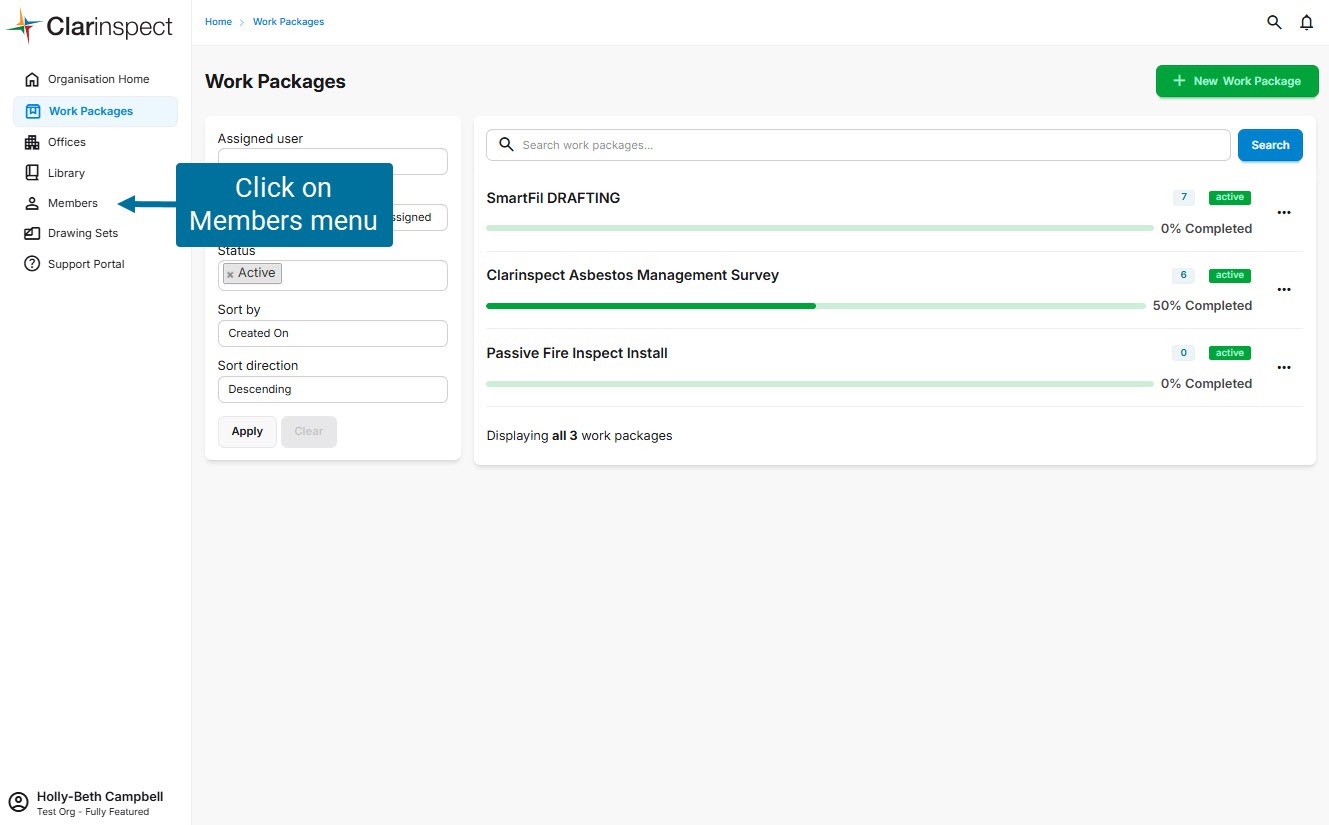This screenshot has width=1329, height=825.
Task: Click the Support Portal question mark icon
Action: click(32, 264)
